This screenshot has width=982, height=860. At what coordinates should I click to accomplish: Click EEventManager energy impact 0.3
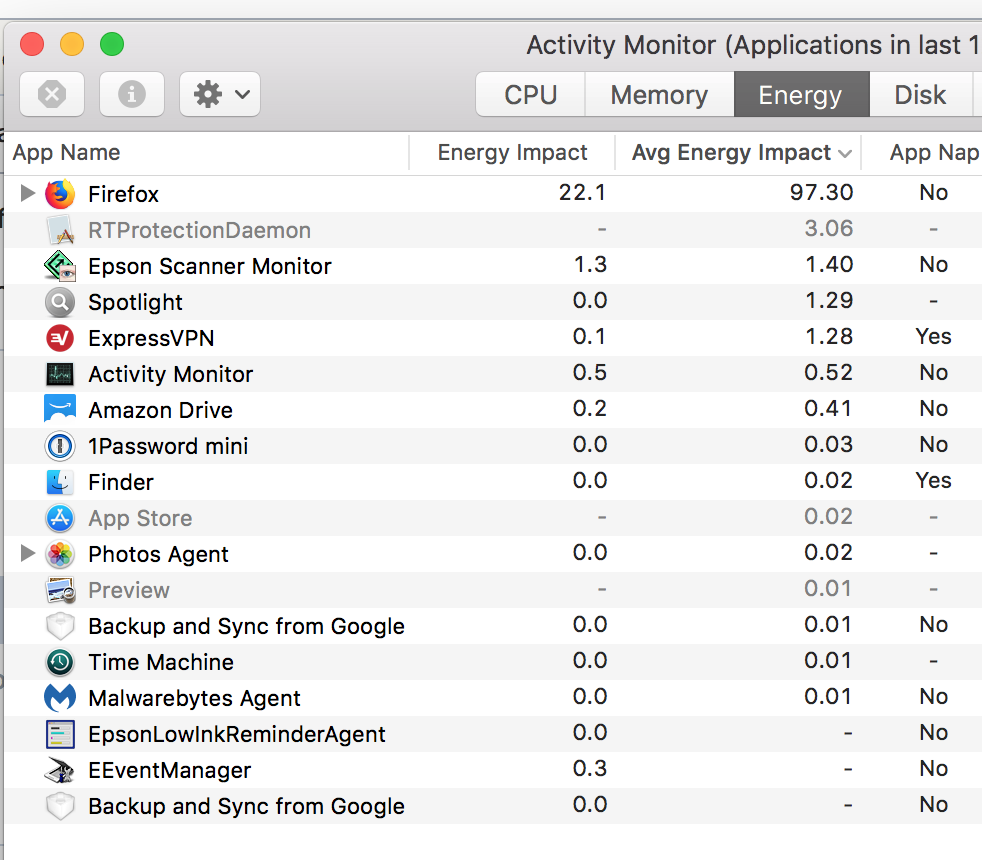(x=590, y=768)
